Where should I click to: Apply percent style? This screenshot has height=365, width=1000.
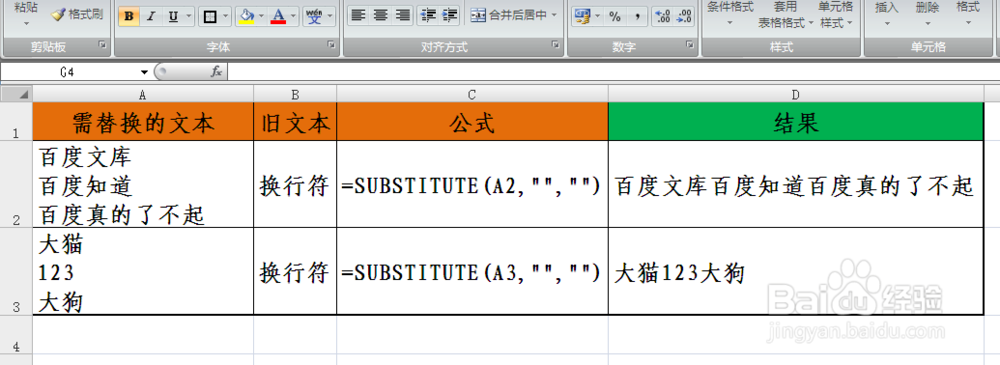615,17
